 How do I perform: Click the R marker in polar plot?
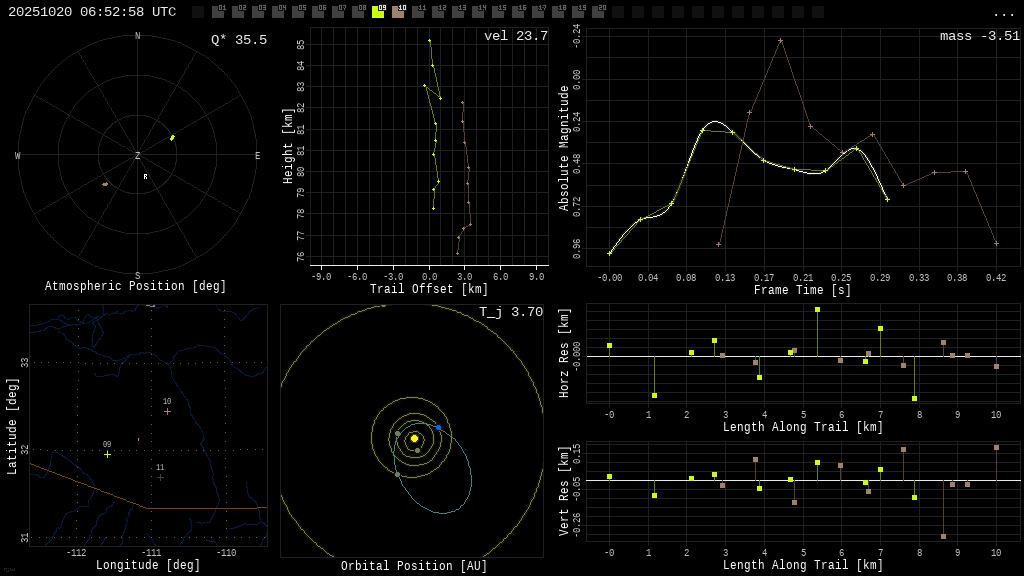click(145, 177)
